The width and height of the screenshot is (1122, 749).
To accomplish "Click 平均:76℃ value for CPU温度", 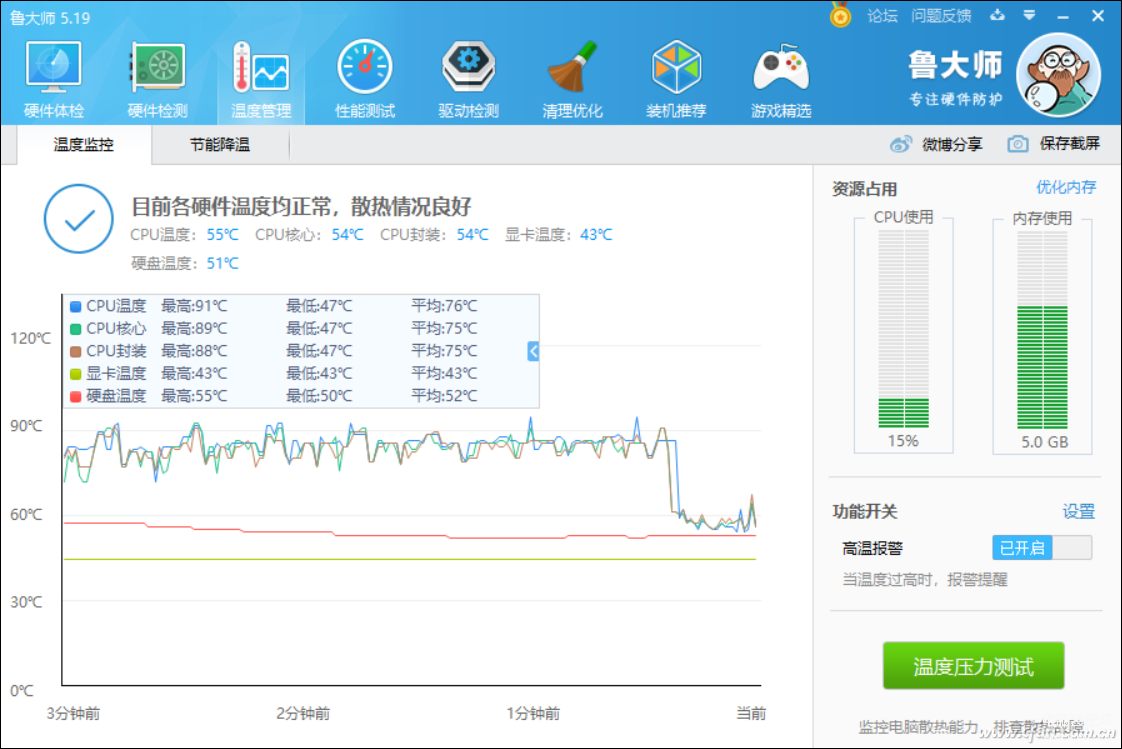I will click(444, 306).
